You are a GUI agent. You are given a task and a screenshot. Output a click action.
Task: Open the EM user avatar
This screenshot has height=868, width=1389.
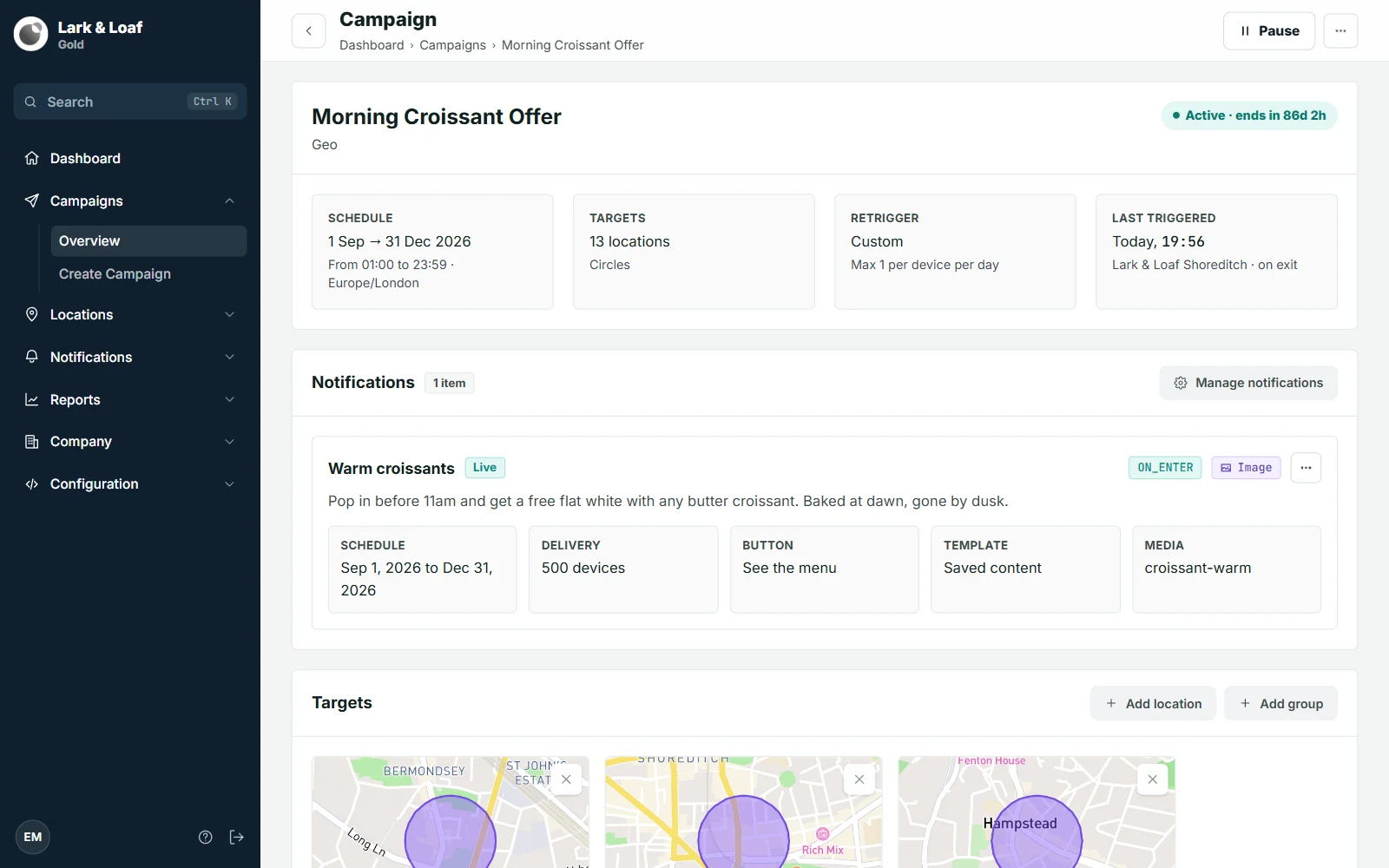(33, 838)
